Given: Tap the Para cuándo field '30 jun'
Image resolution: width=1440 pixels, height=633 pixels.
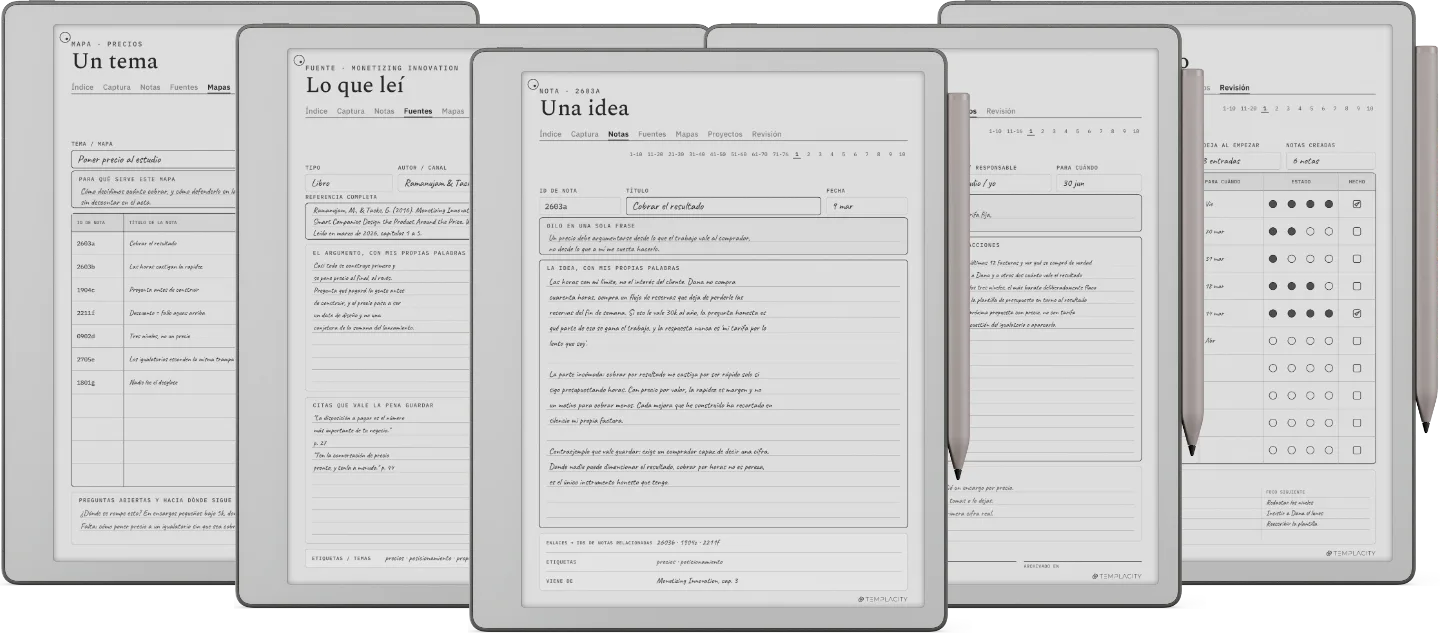Looking at the screenshot, I should point(1098,183).
